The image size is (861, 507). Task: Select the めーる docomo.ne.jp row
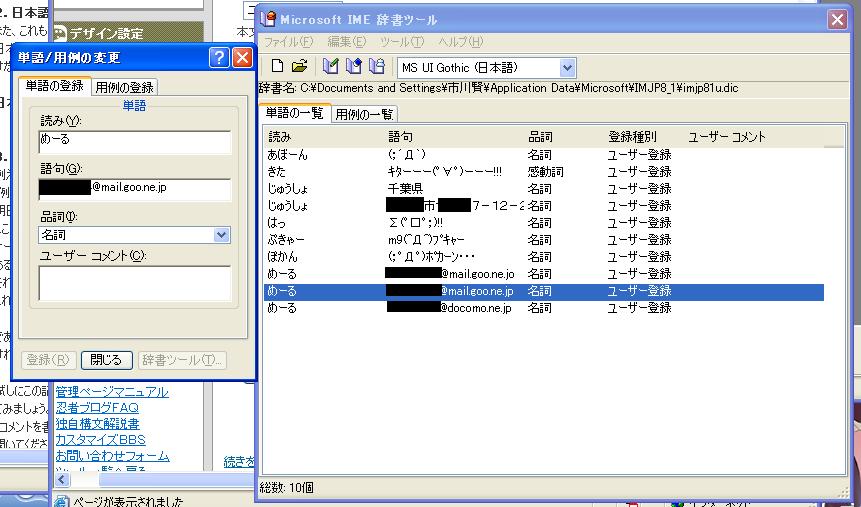click(544, 308)
